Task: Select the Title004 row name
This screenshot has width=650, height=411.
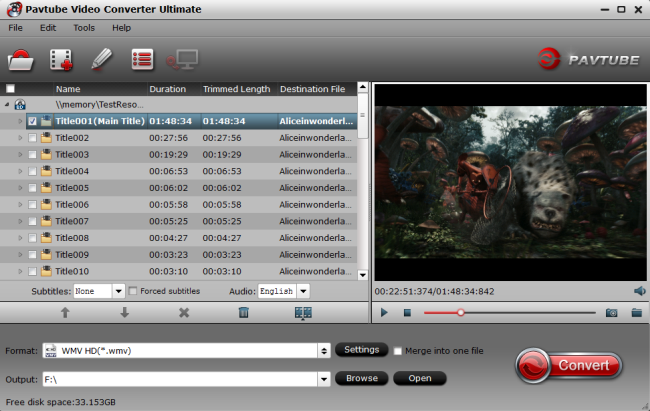Action: (x=72, y=171)
